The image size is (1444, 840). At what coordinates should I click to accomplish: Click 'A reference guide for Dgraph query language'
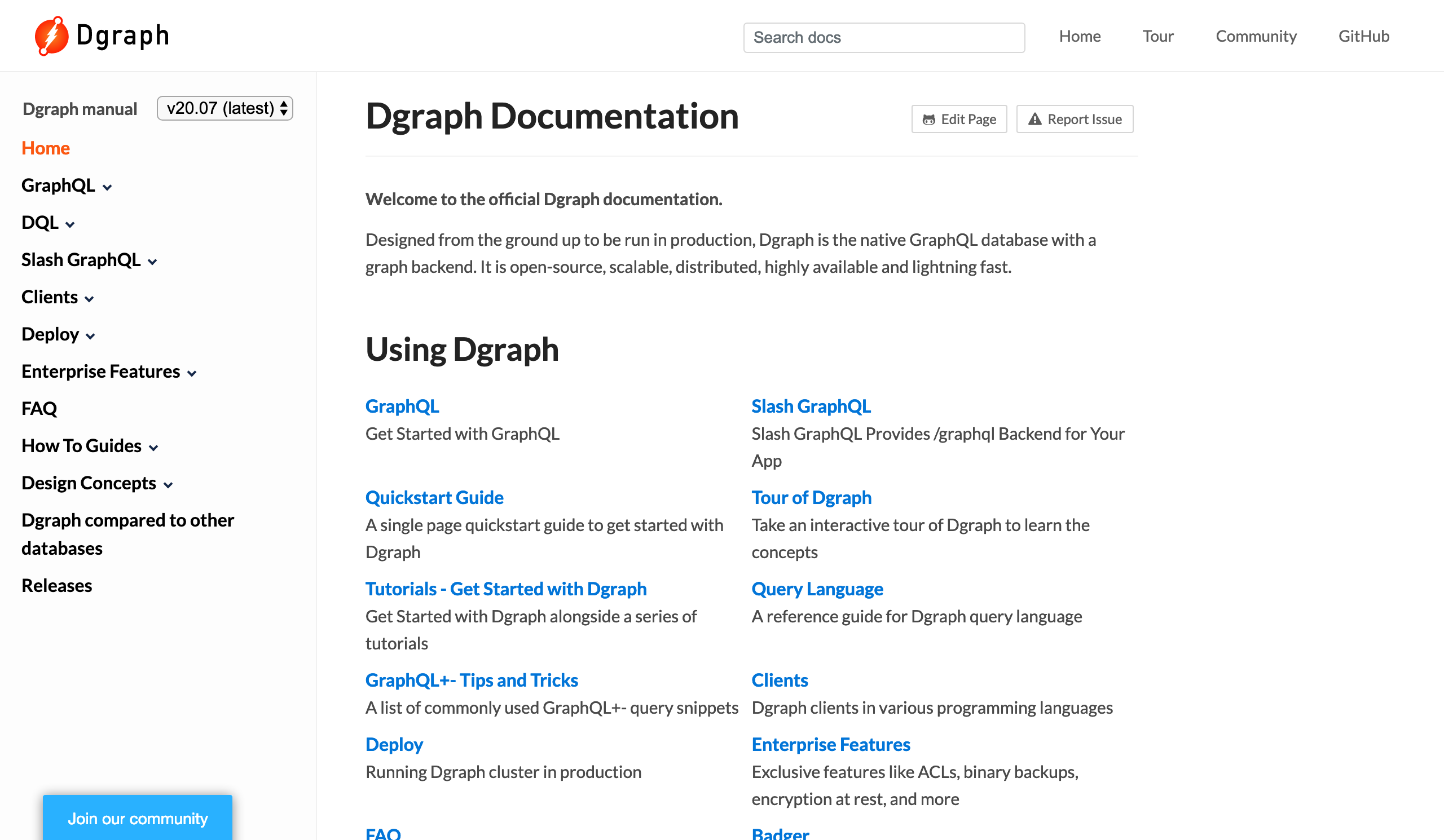pyautogui.click(x=917, y=617)
